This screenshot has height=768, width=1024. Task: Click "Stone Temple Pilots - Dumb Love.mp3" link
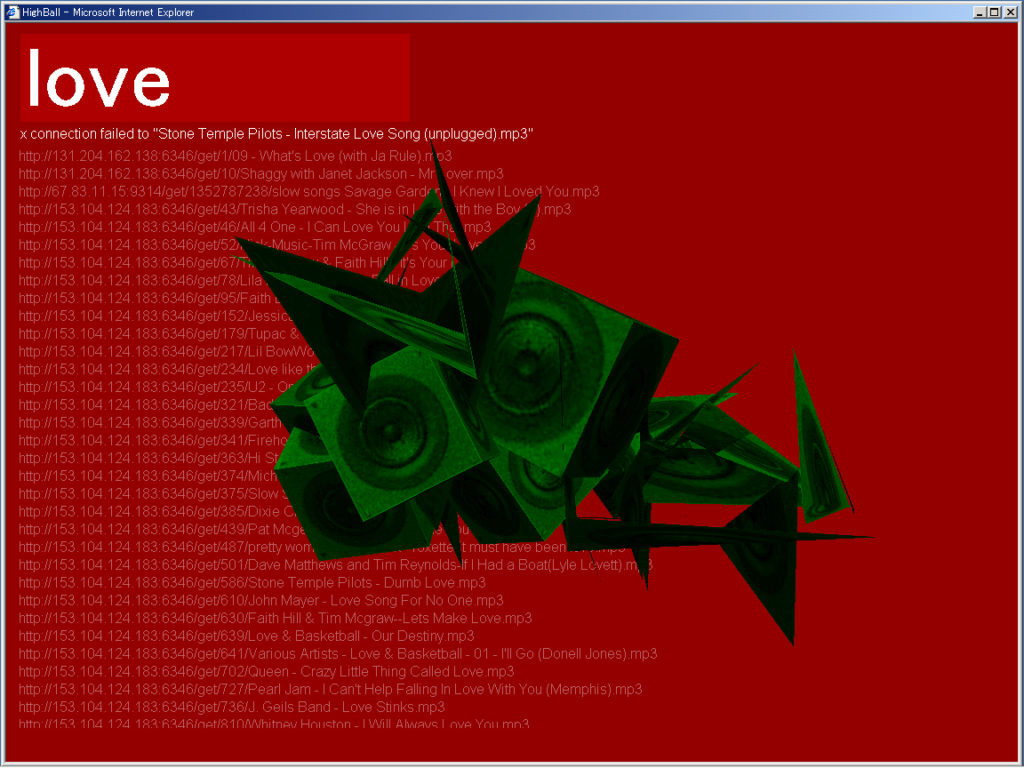[252, 583]
